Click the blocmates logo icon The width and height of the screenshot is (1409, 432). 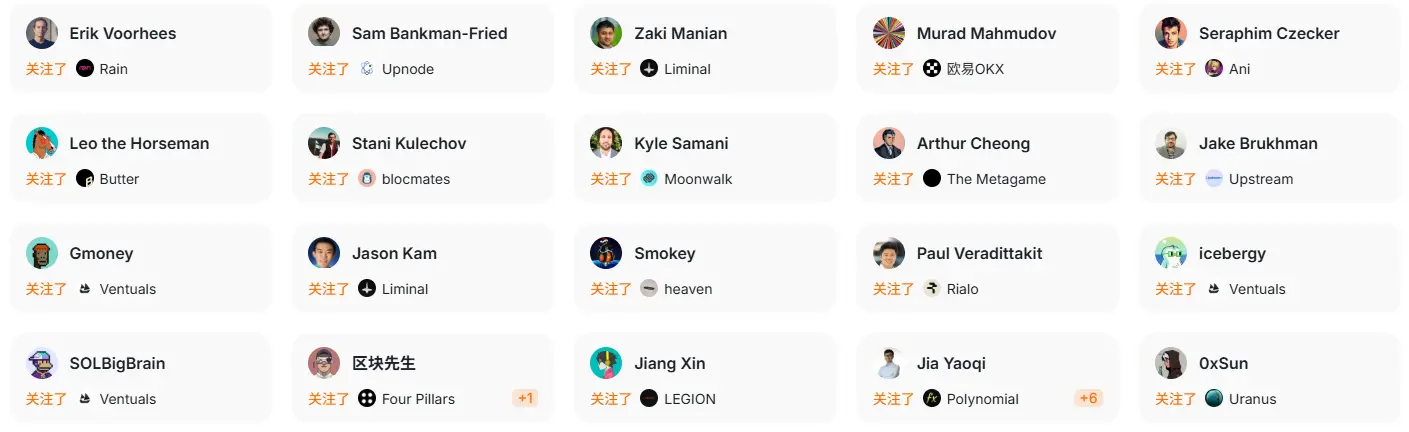[367, 179]
